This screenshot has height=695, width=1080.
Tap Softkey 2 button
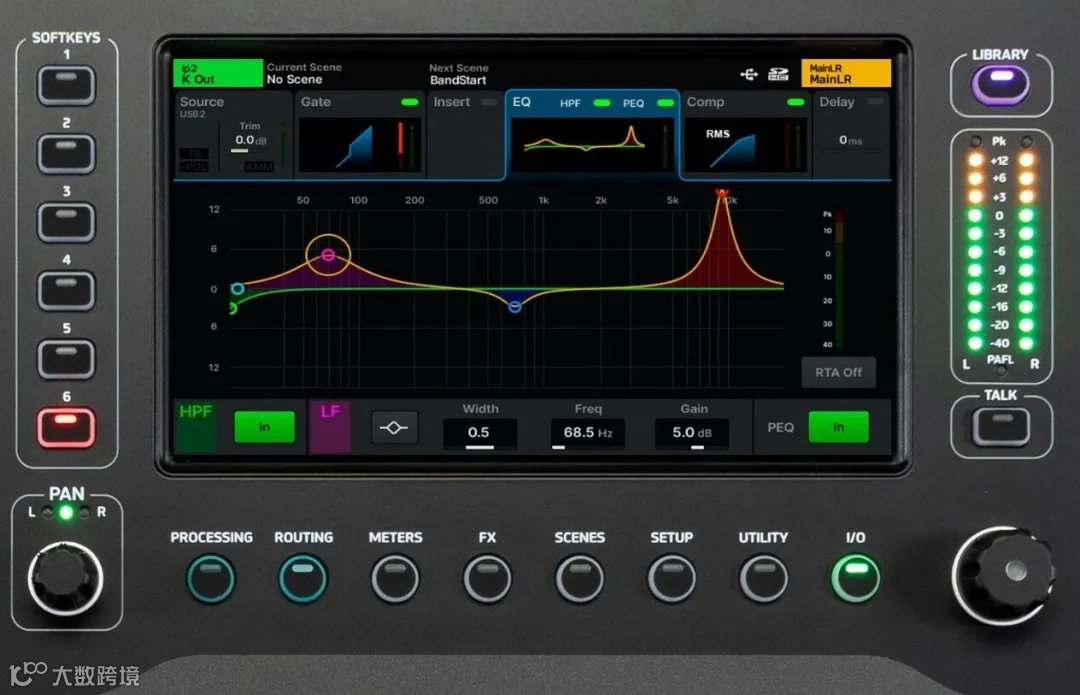(x=66, y=153)
